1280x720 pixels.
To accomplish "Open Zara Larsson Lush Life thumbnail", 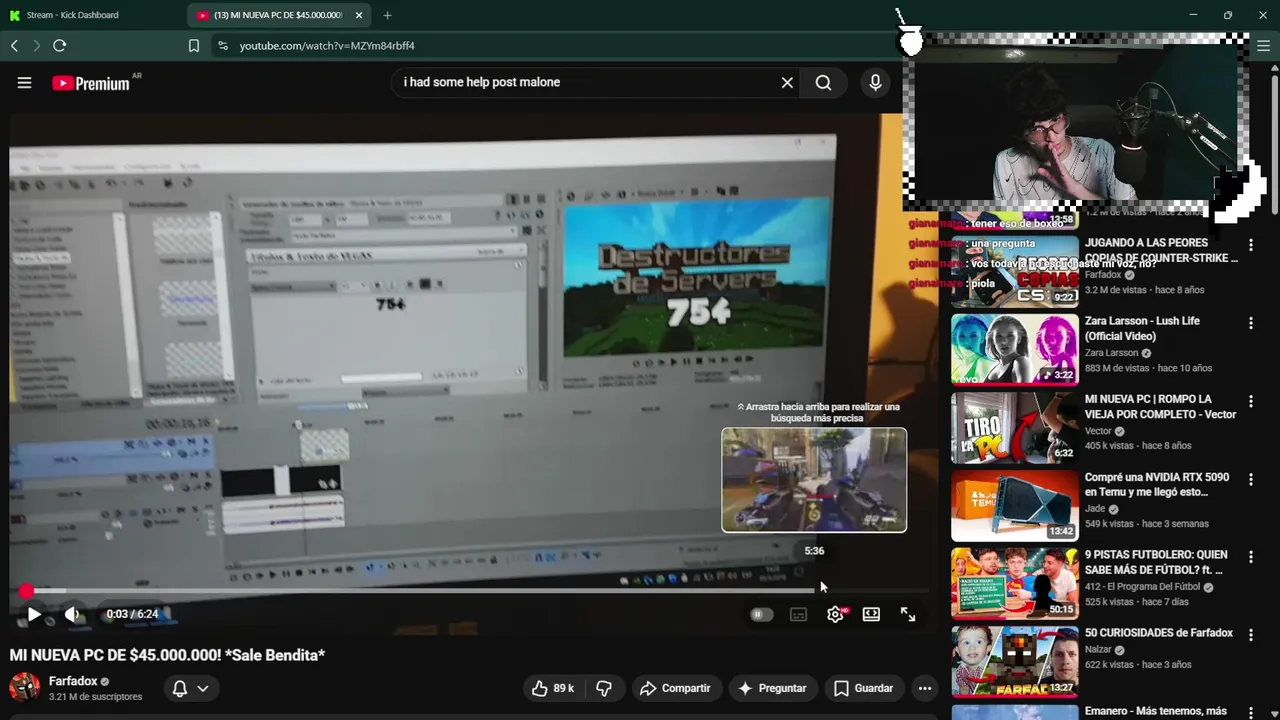I will click(1015, 350).
